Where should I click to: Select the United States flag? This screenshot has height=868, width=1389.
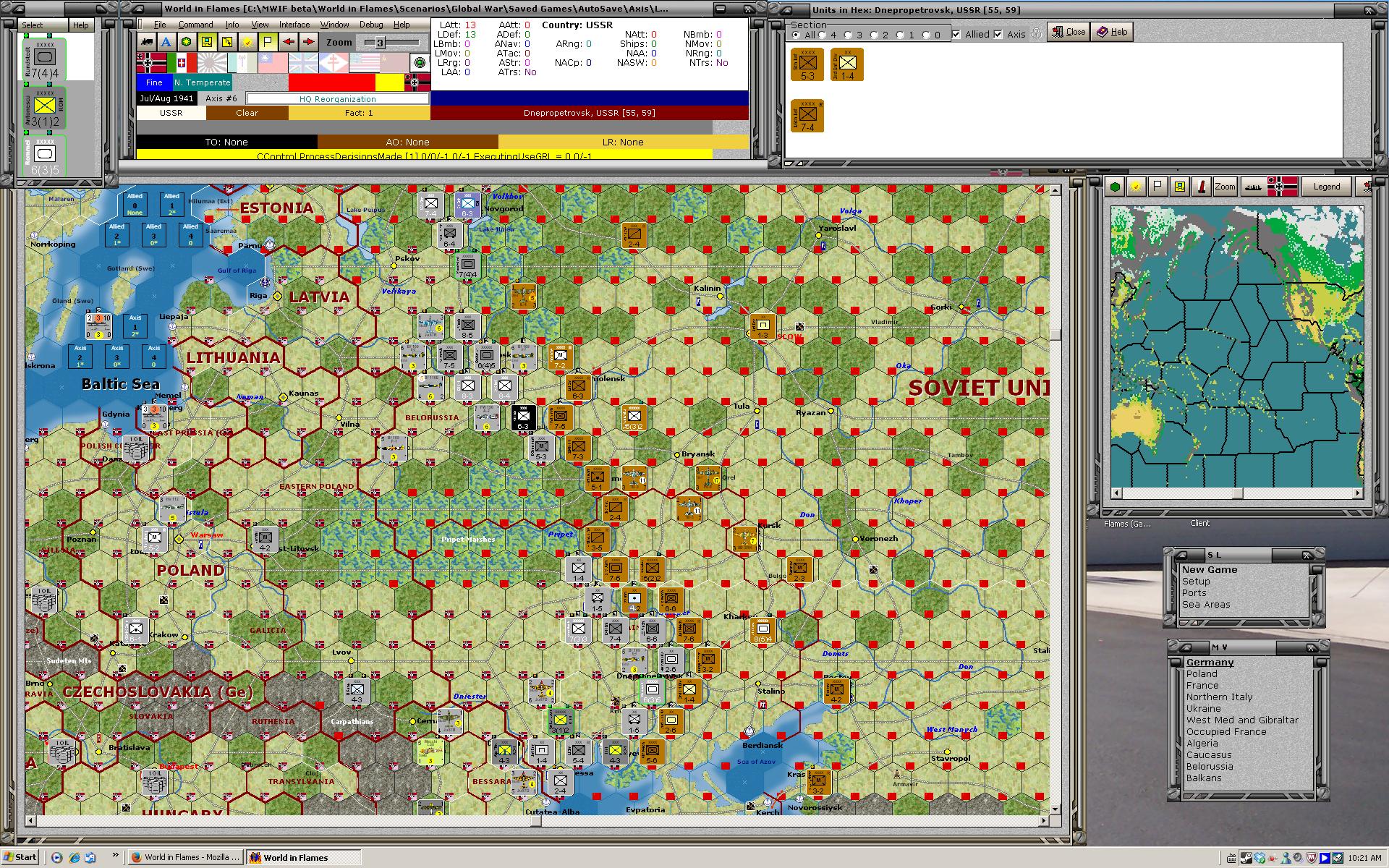tap(364, 63)
